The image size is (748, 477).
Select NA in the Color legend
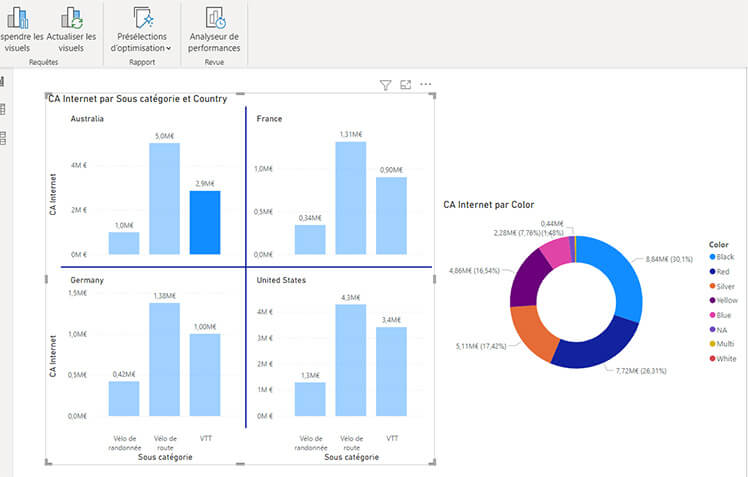coord(718,330)
